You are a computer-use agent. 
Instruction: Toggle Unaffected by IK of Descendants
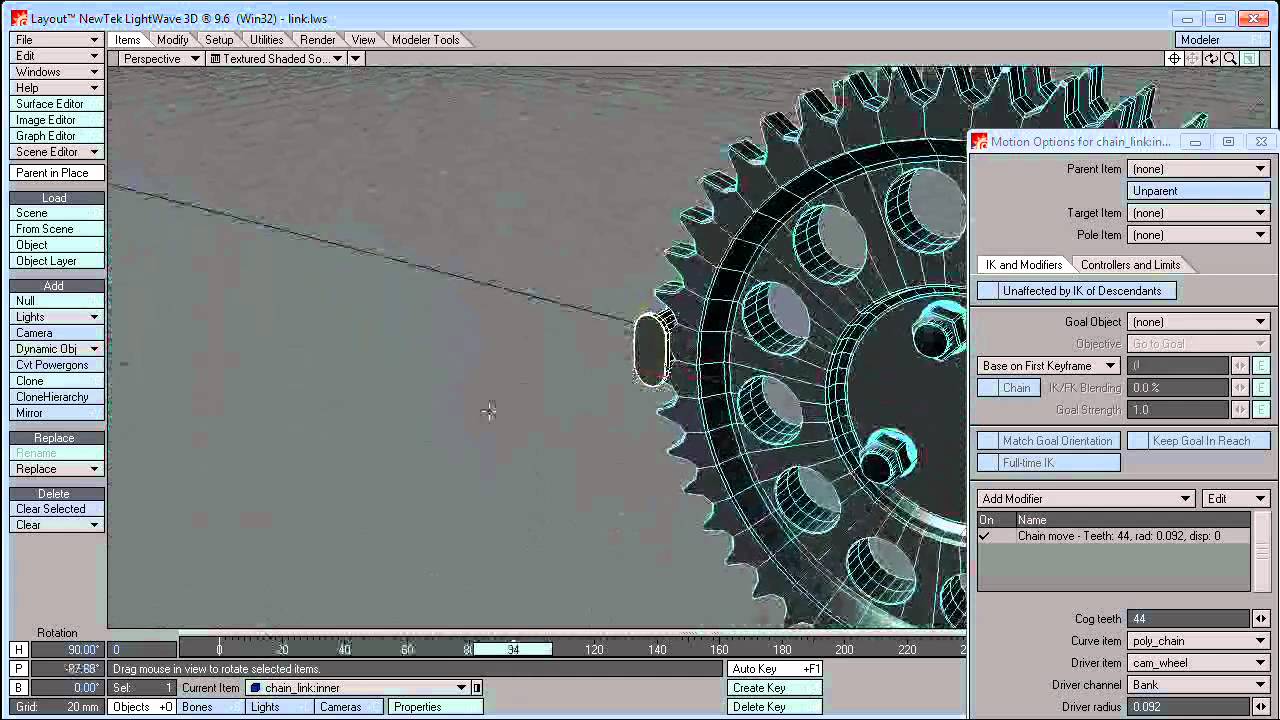pos(1076,291)
